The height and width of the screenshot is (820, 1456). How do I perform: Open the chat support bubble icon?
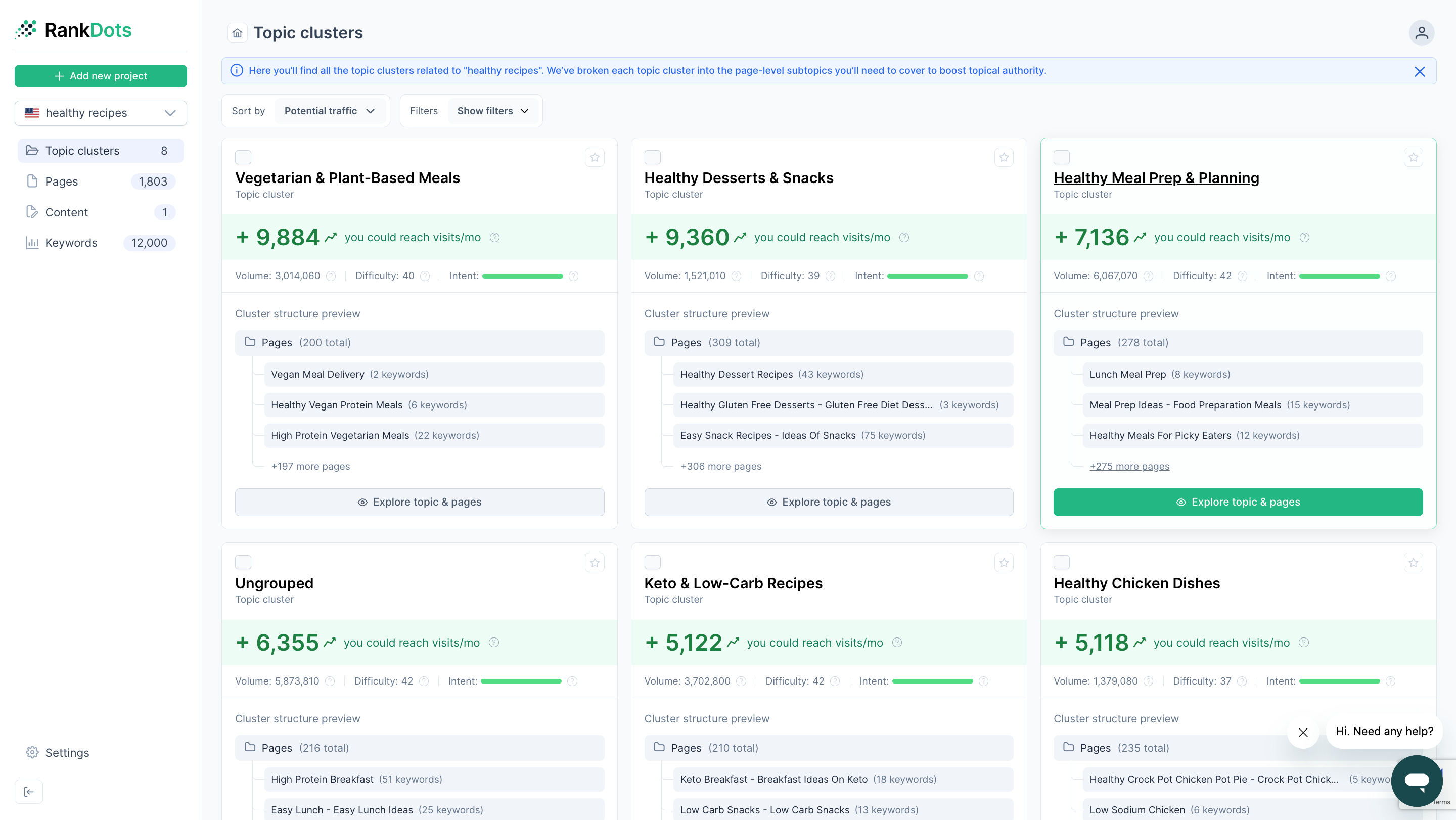point(1417,780)
